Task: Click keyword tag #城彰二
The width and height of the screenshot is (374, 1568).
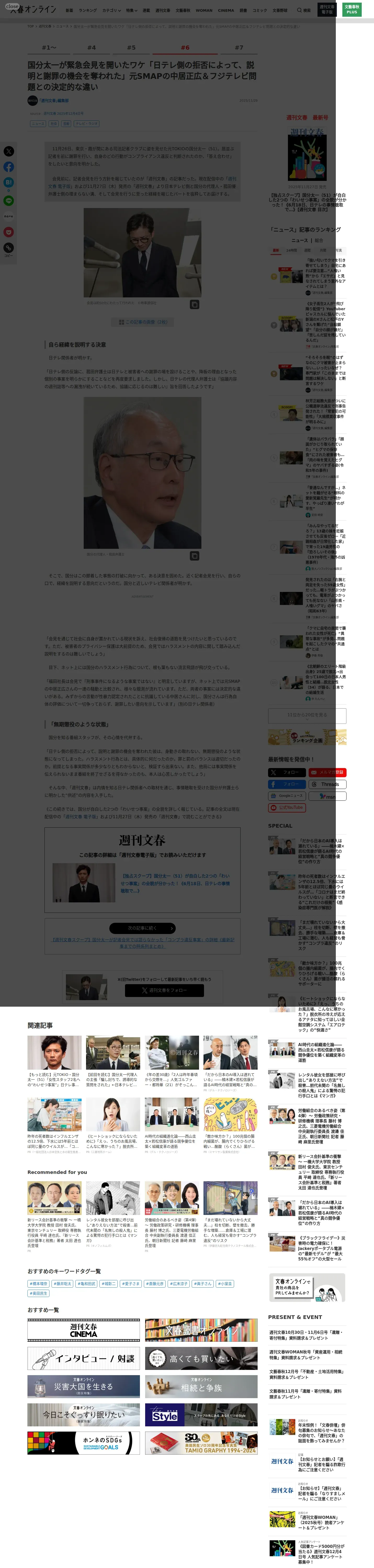Action: (x=109, y=1284)
